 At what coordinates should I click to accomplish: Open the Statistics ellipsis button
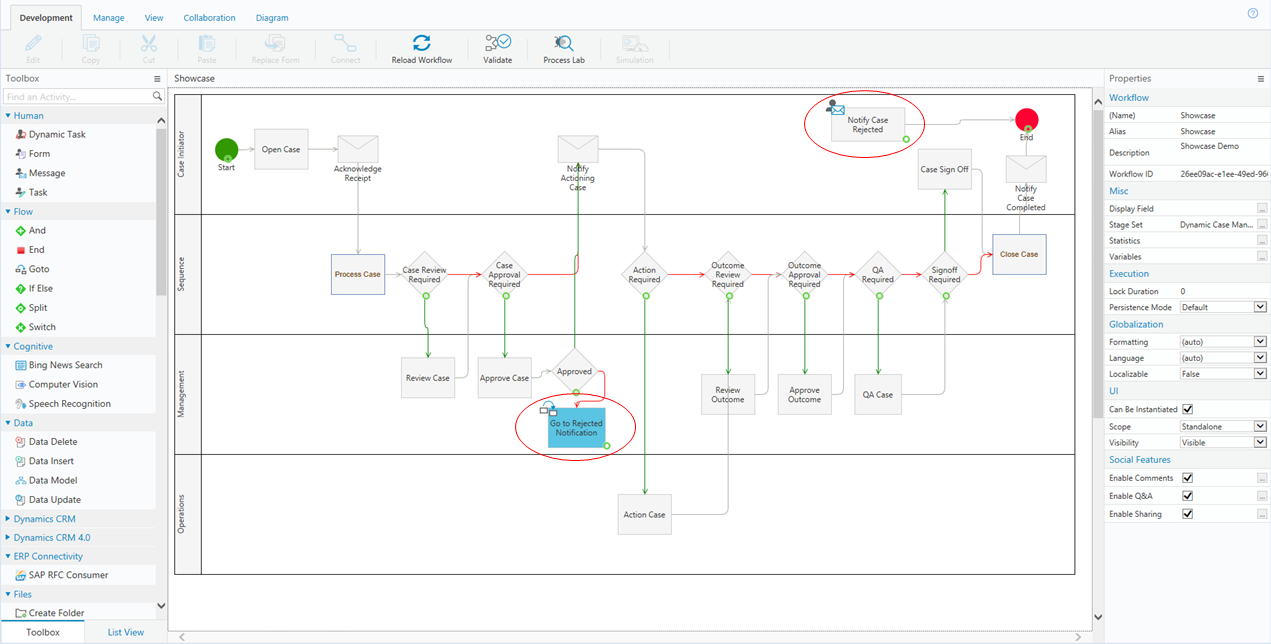point(1262,240)
